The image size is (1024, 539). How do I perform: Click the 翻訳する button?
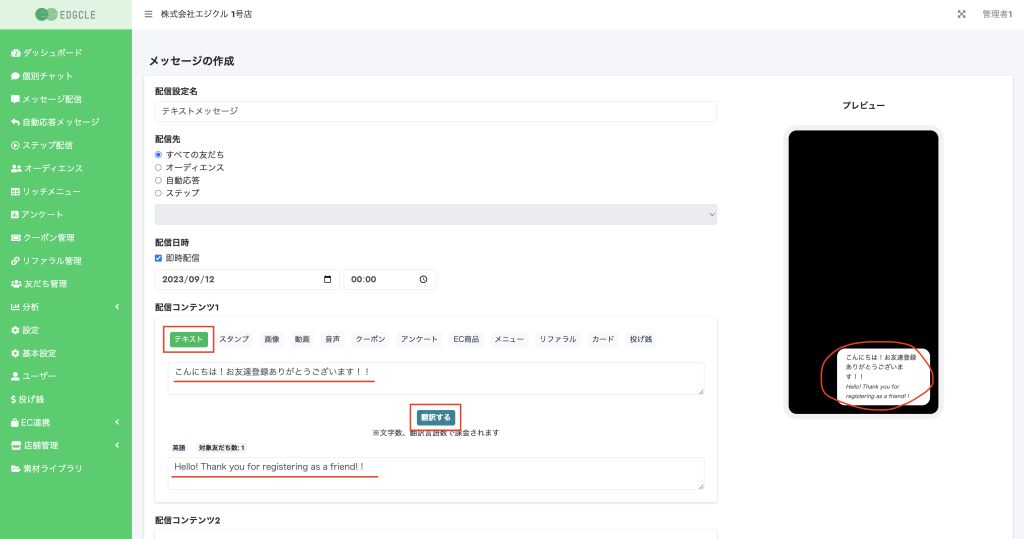coord(436,417)
